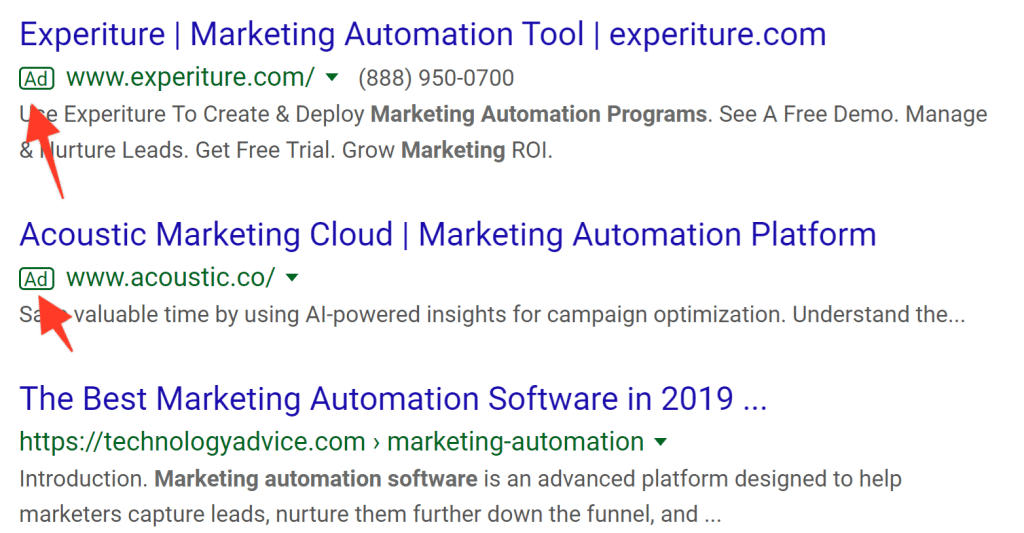1024x533 pixels.
Task: Visit the www.acoustic.co/ green URL
Action: click(171, 278)
